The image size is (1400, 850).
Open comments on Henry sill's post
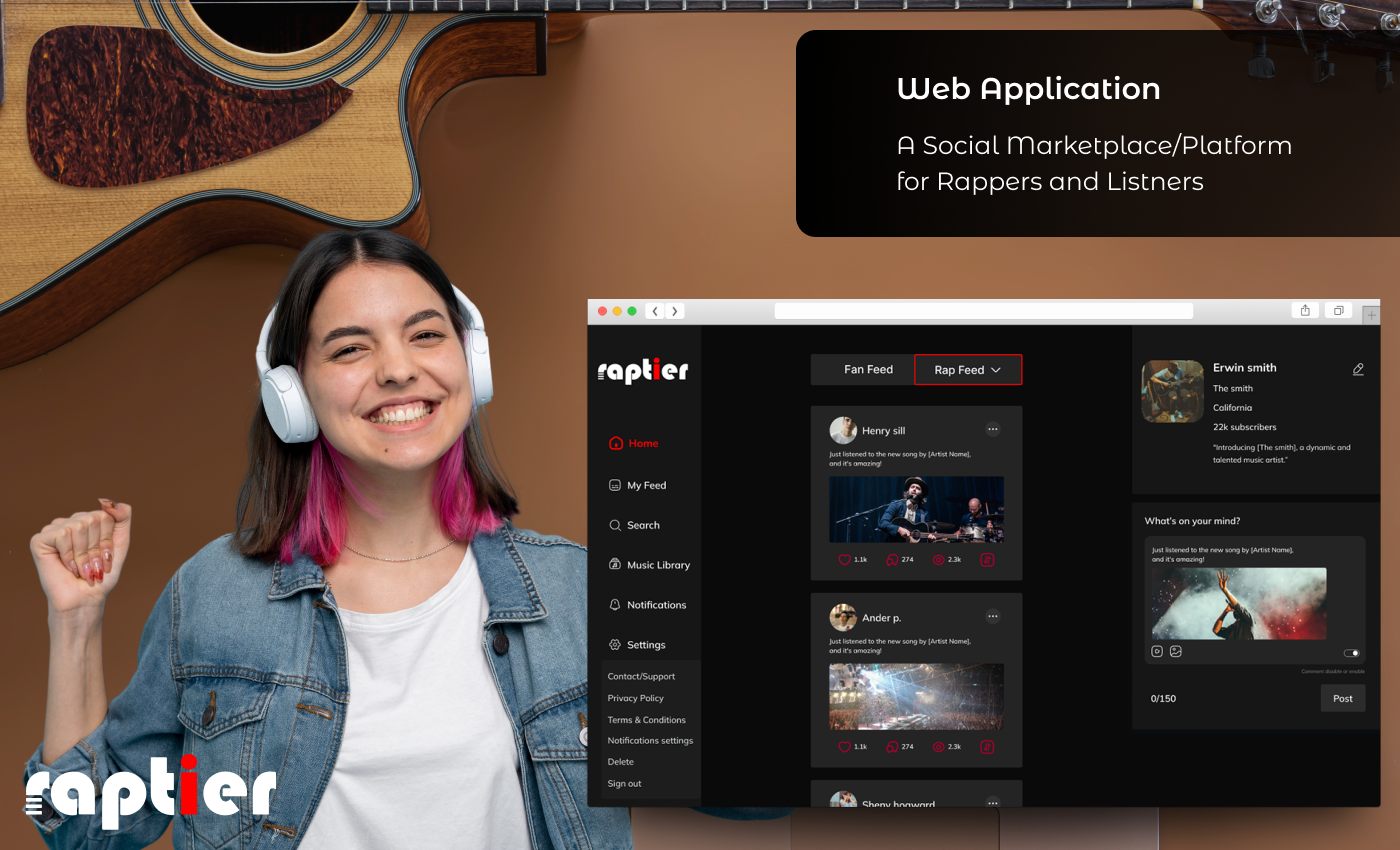pyautogui.click(x=892, y=559)
